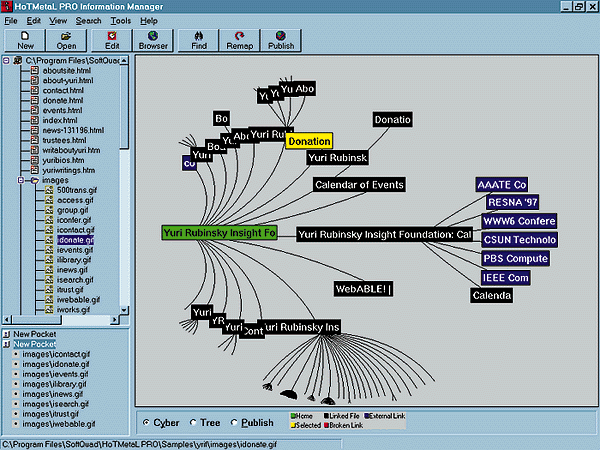This screenshot has height=450, width=600.
Task: Click images\icontact.gif in the pocket list
Action: pyautogui.click(x=56, y=354)
